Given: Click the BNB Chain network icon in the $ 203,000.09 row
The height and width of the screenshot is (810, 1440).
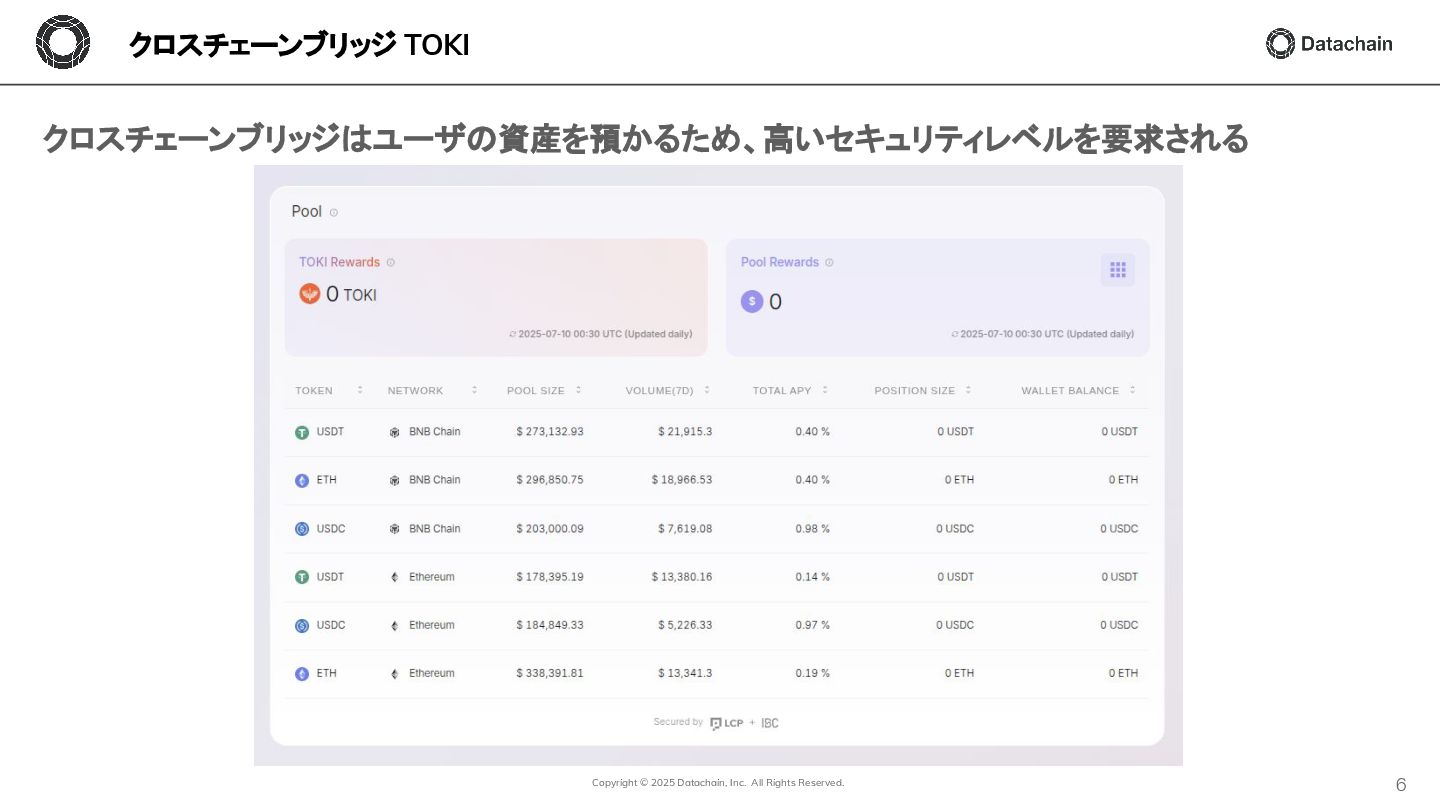Looking at the screenshot, I should pos(394,529).
